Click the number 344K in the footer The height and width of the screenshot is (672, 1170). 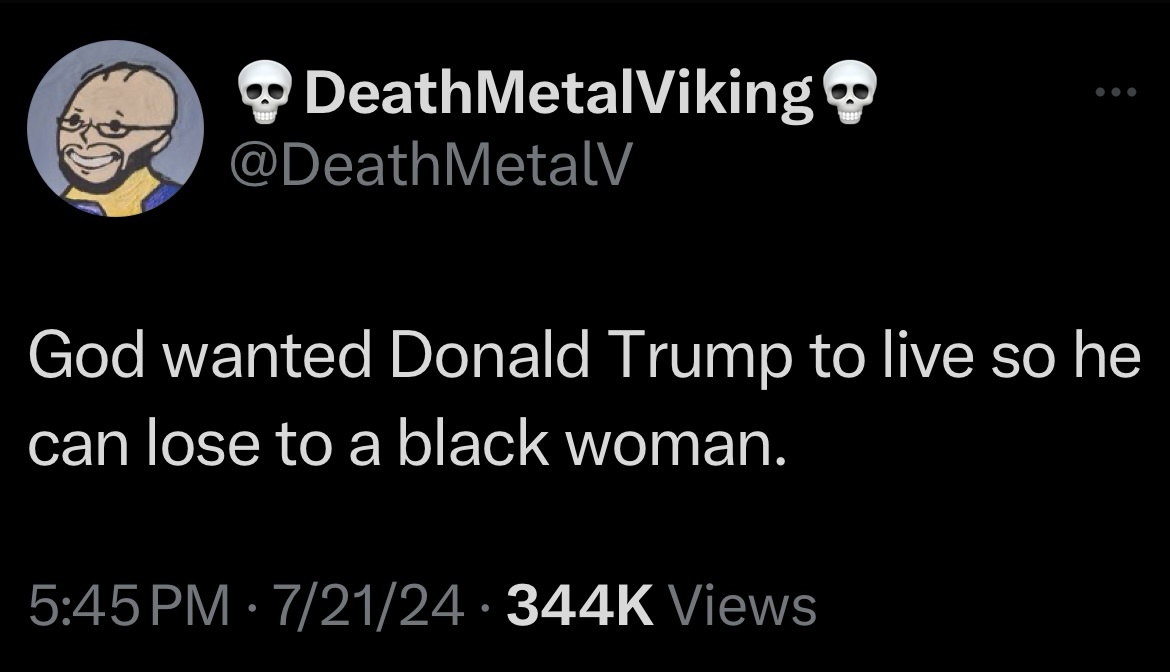tap(580, 606)
